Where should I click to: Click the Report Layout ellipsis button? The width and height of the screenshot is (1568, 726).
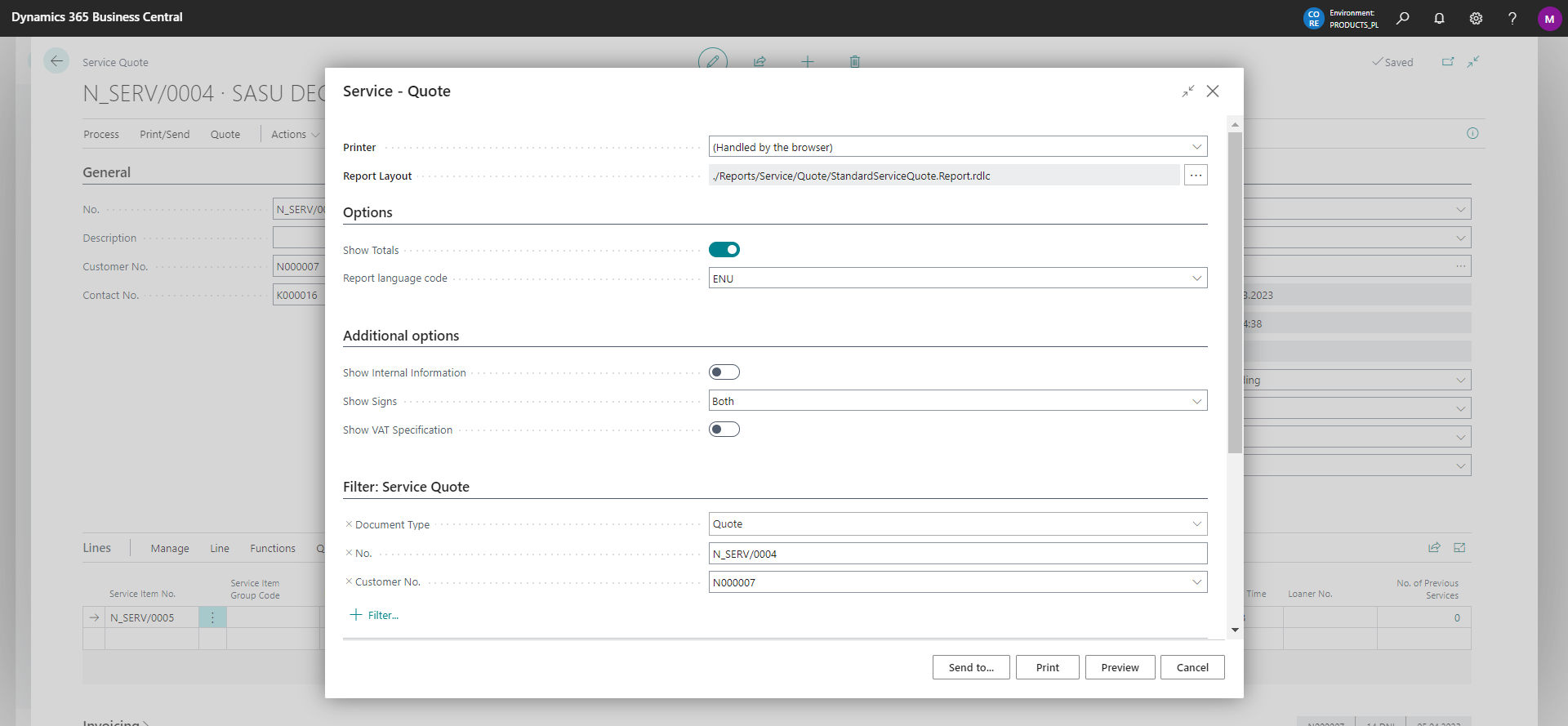click(x=1196, y=176)
